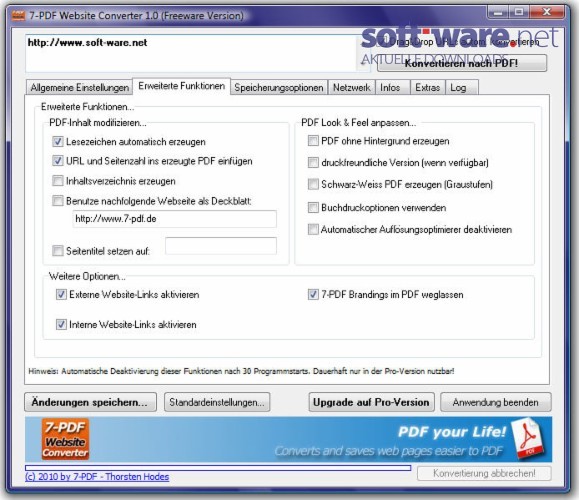Click the 7-PDF Website Converter logo

[65, 439]
